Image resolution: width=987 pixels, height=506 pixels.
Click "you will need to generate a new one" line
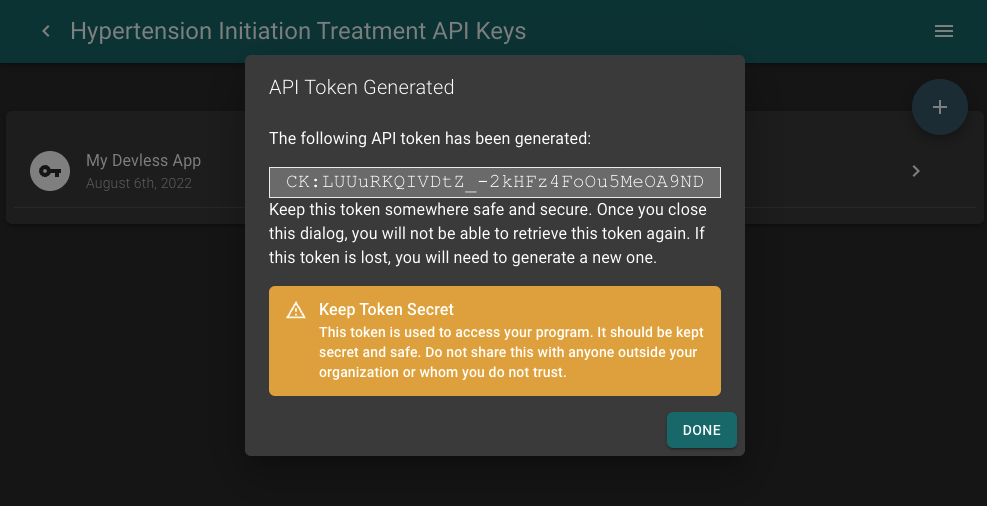[462, 257]
